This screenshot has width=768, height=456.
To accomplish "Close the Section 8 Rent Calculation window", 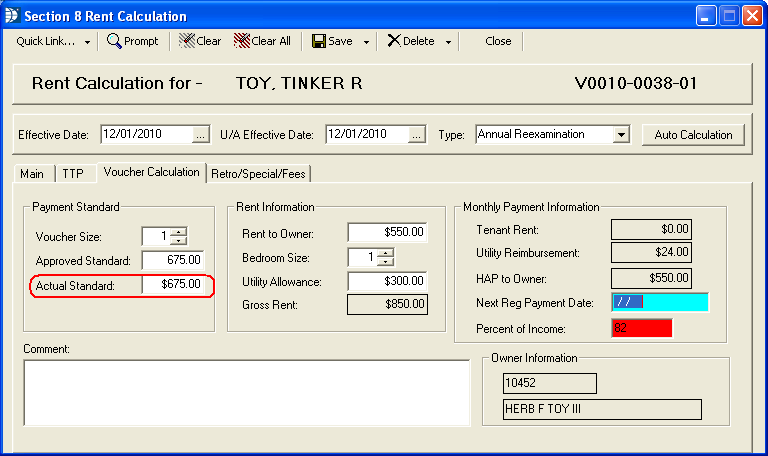I will [752, 16].
